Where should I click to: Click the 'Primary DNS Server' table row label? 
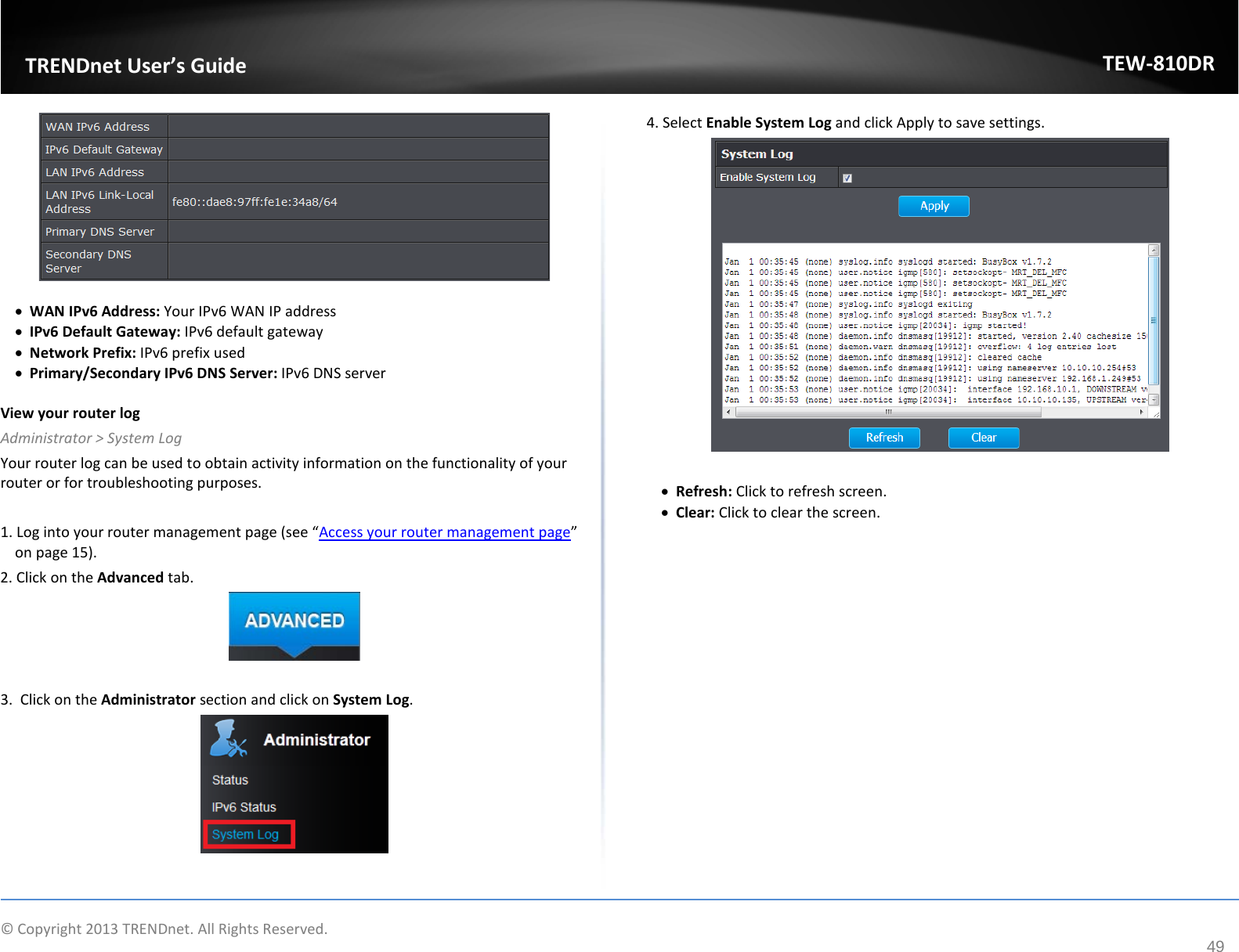pyautogui.click(x=99, y=232)
